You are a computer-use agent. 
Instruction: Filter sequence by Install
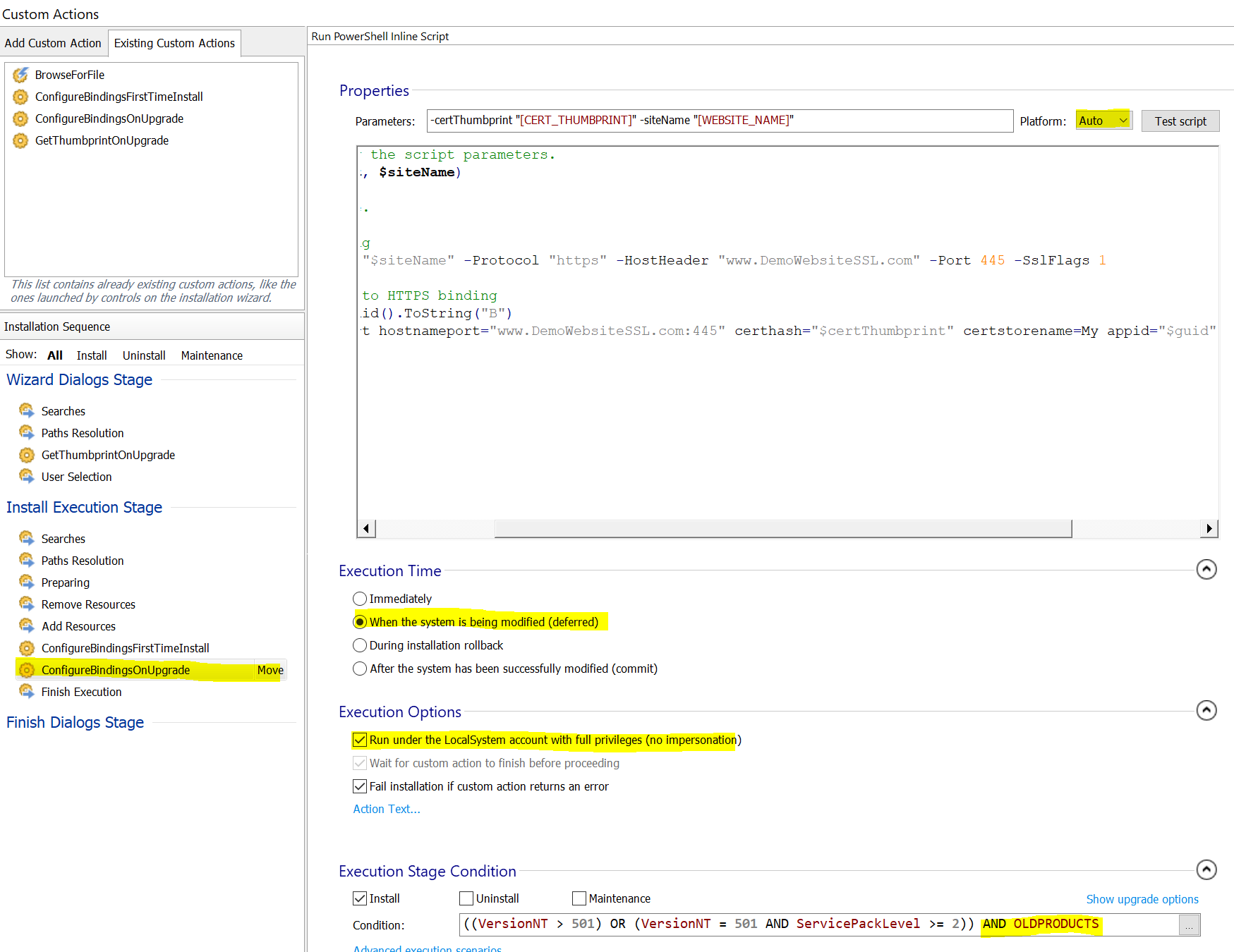pyautogui.click(x=92, y=355)
